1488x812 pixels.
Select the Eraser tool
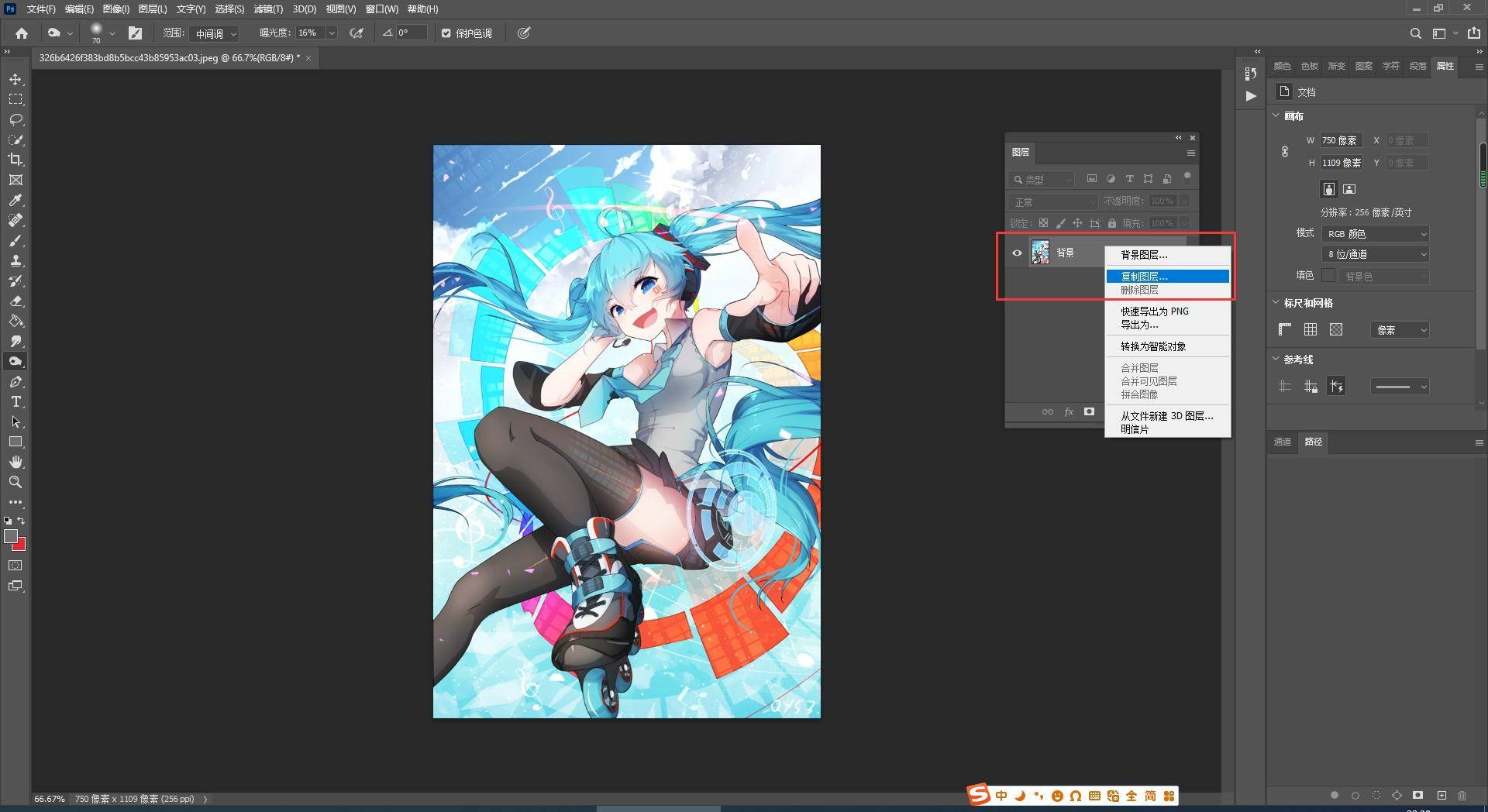pyautogui.click(x=15, y=301)
